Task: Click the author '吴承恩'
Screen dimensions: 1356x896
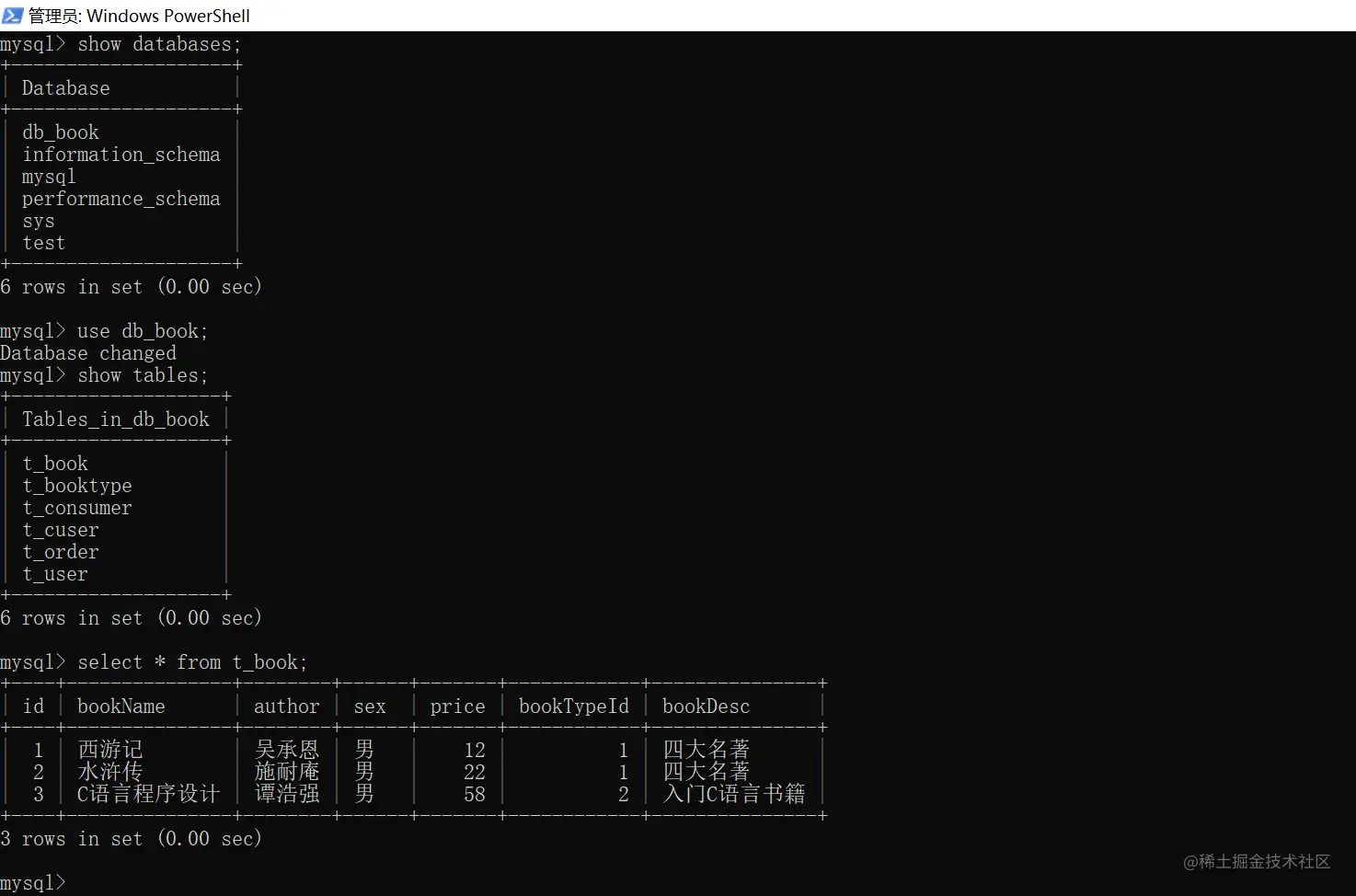Action: pos(287,750)
